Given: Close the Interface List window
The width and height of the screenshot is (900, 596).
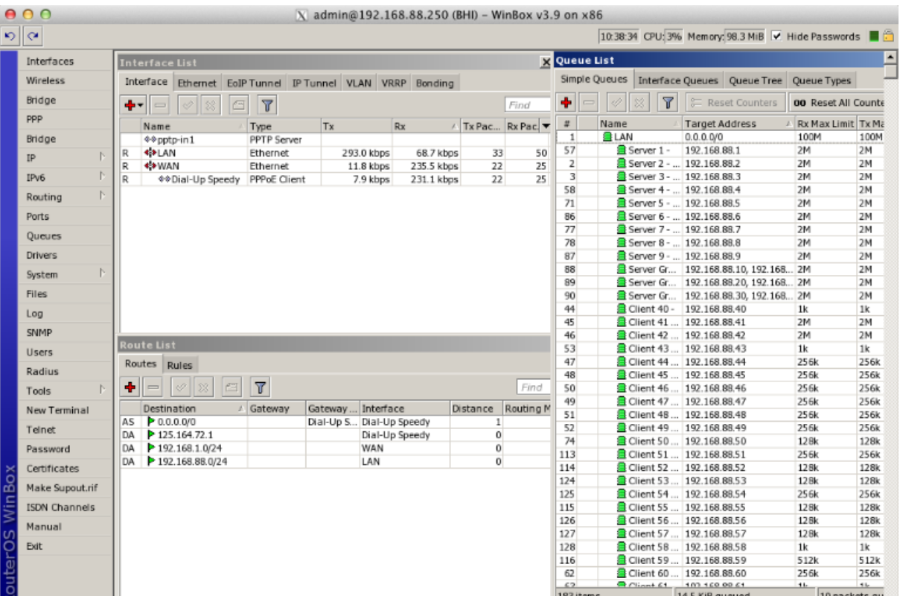Looking at the screenshot, I should tap(545, 62).
